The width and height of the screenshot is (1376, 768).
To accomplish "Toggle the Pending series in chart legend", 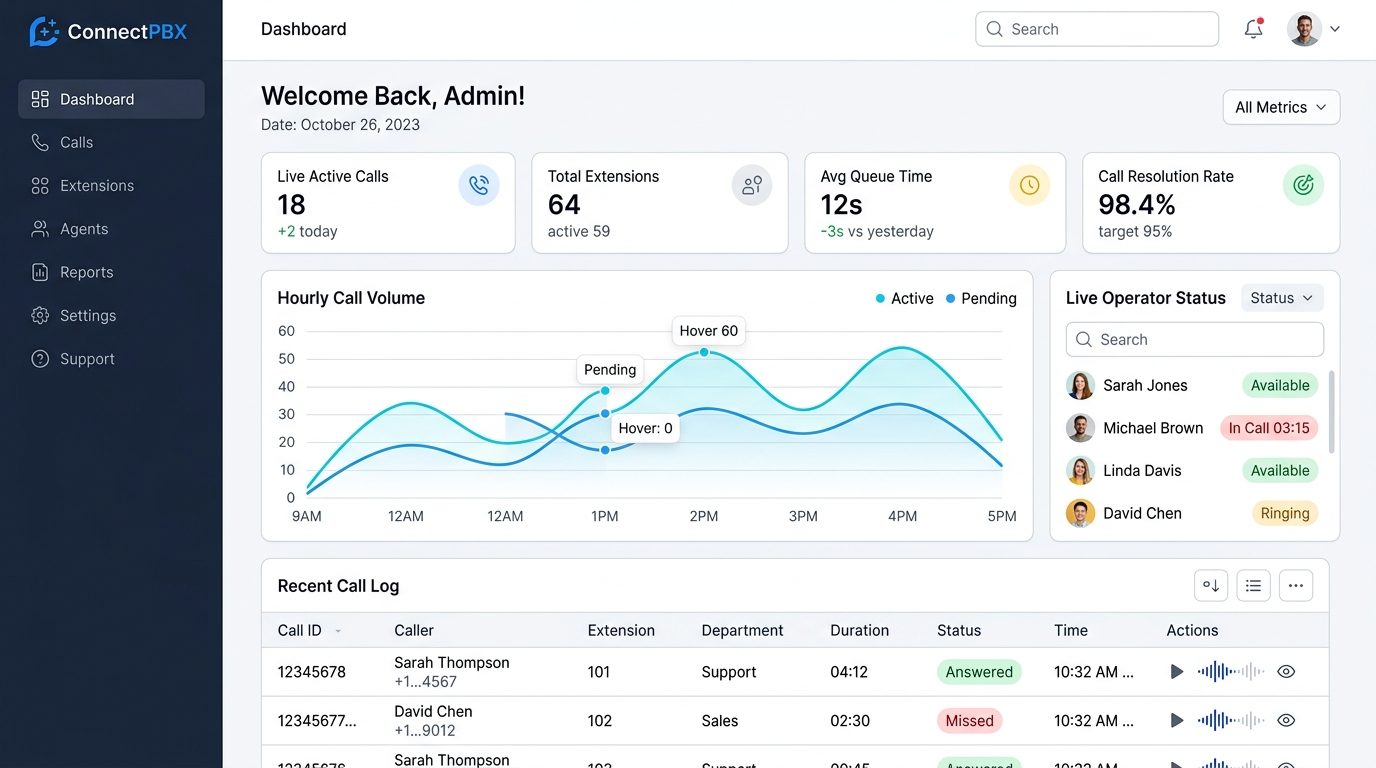I will 981,298.
